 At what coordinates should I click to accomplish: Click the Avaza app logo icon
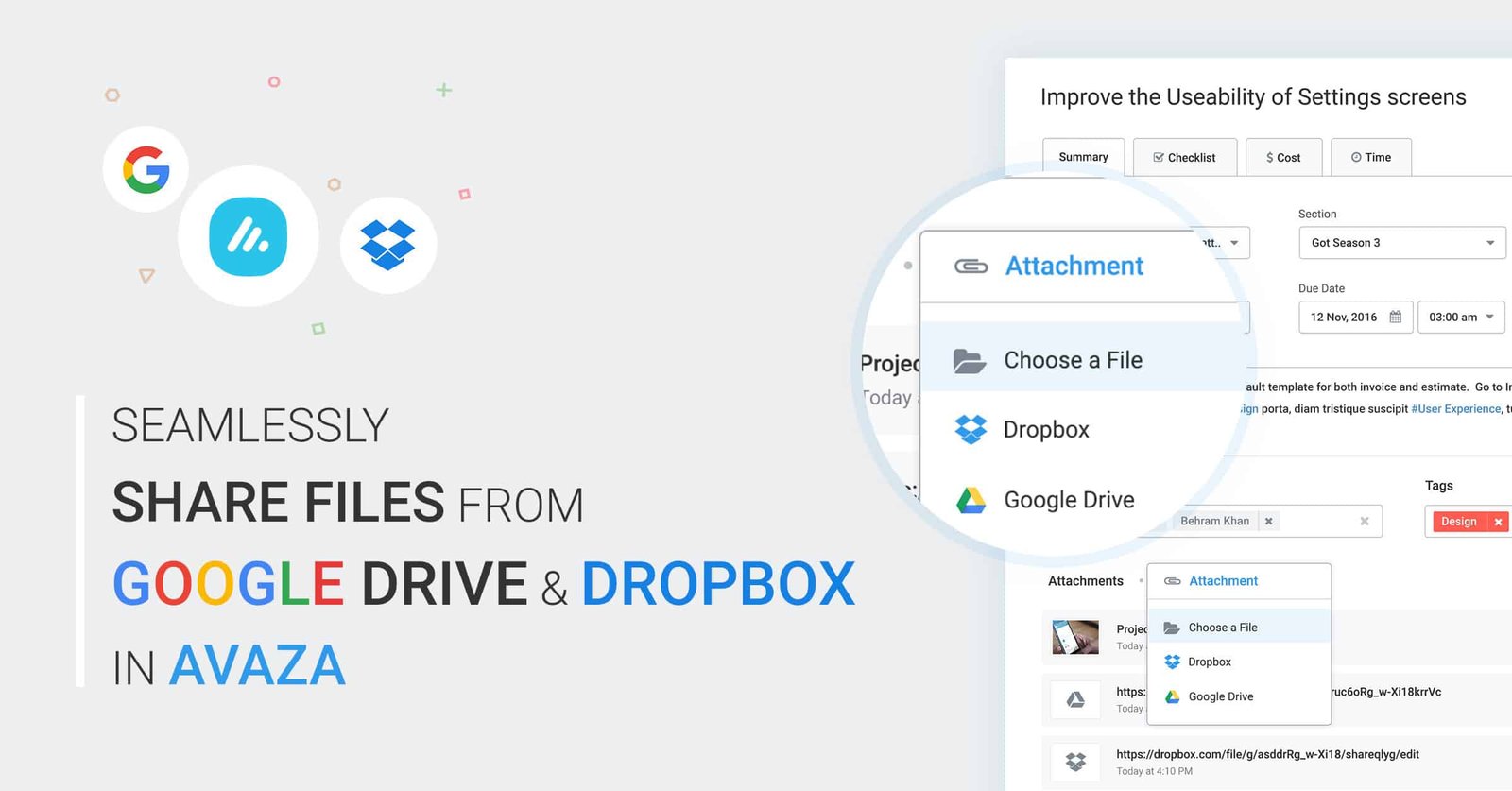(249, 237)
